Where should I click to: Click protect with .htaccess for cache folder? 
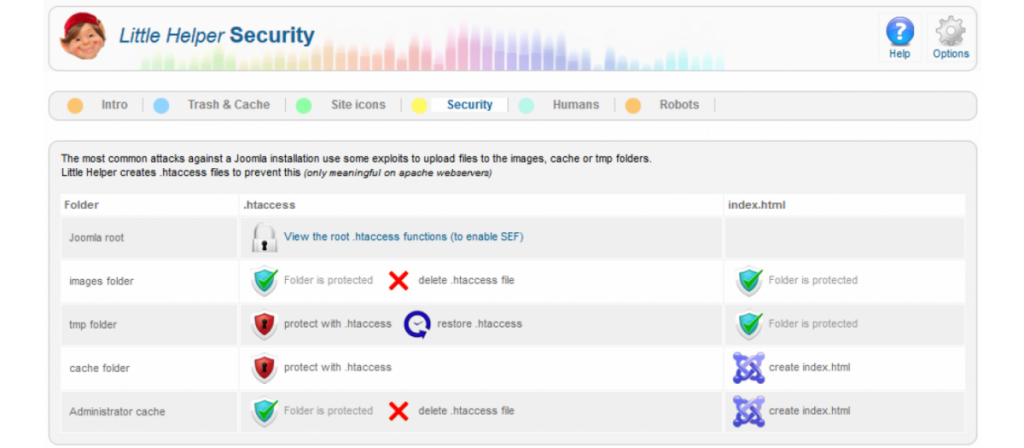click(338, 368)
